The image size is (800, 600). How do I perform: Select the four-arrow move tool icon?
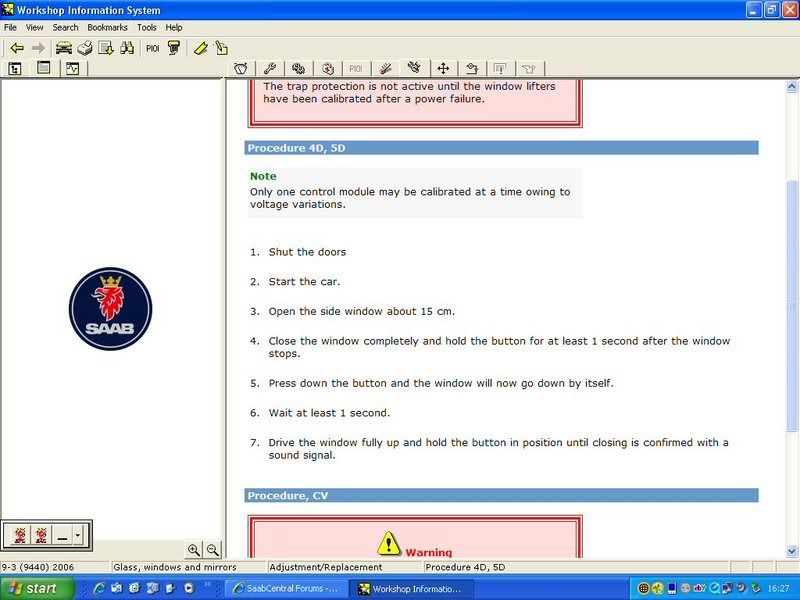[x=444, y=67]
